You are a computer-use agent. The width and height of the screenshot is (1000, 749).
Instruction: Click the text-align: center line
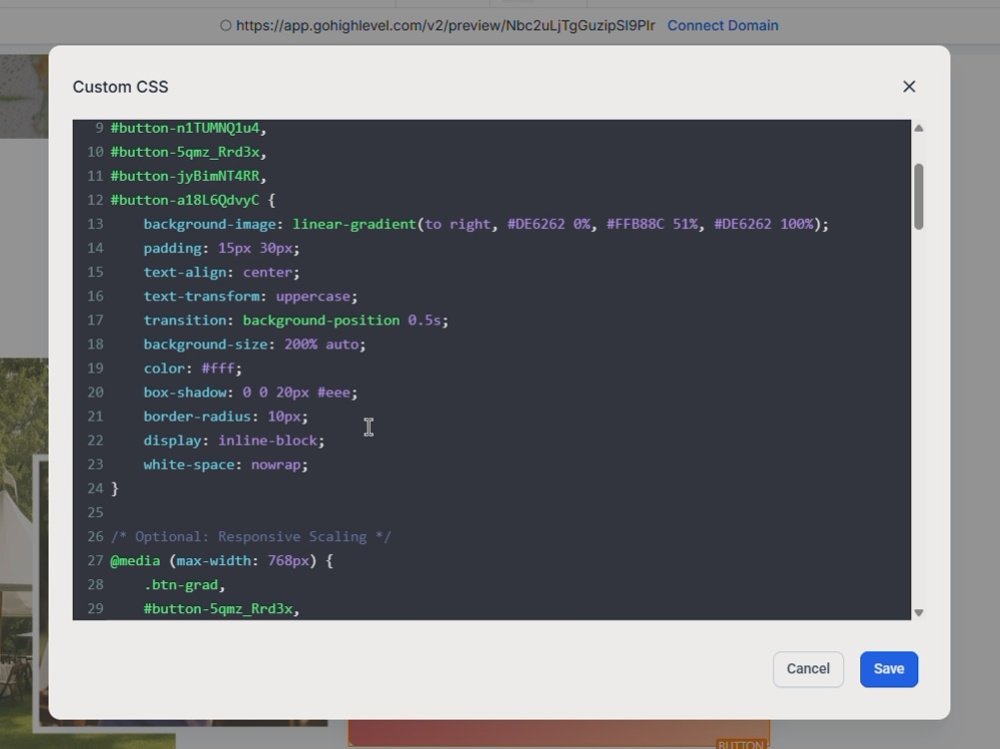tap(221, 272)
